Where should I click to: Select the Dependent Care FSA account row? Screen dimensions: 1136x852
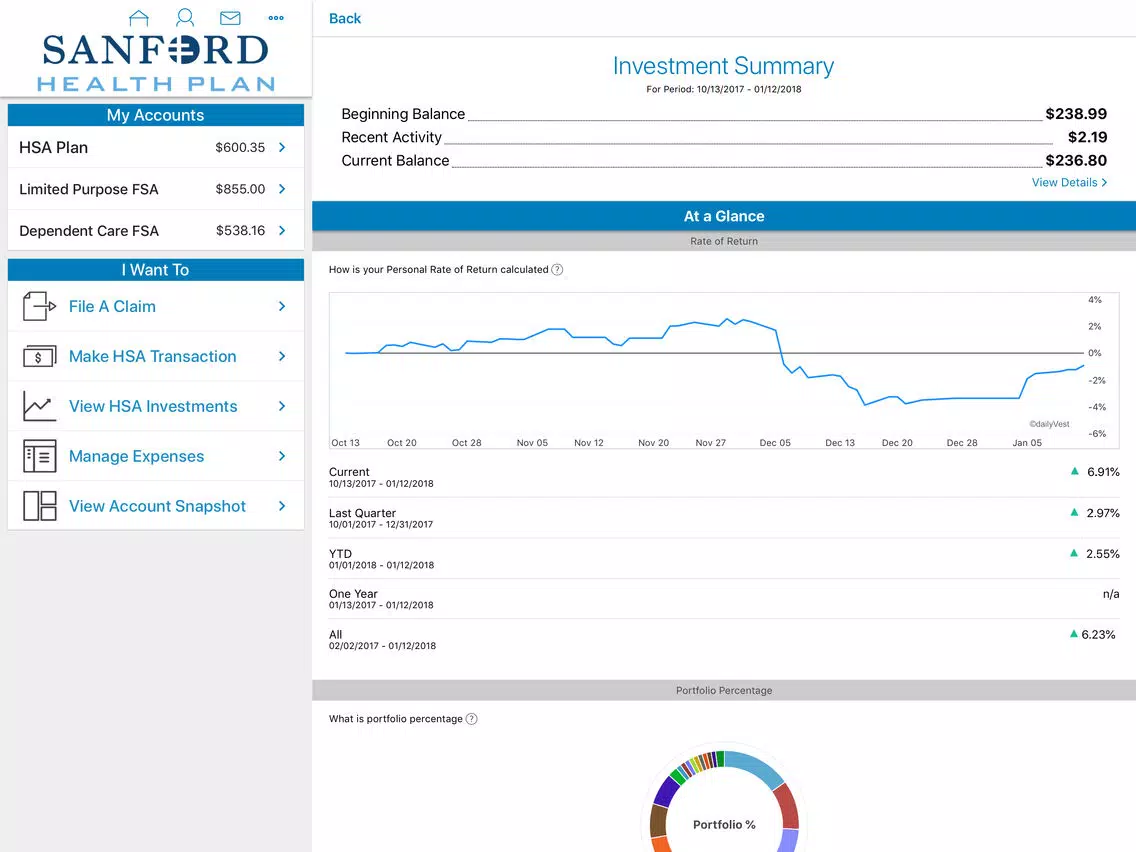click(x=156, y=230)
